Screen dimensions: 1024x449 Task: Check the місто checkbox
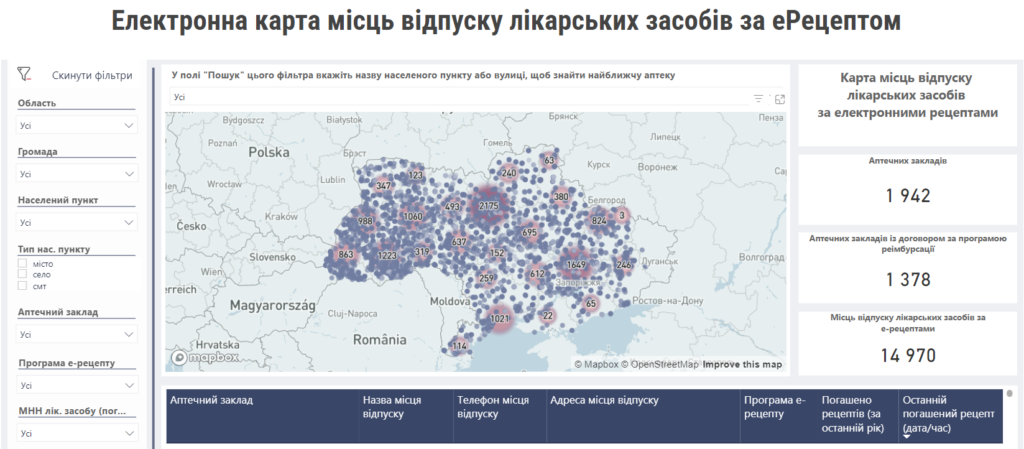(x=23, y=263)
